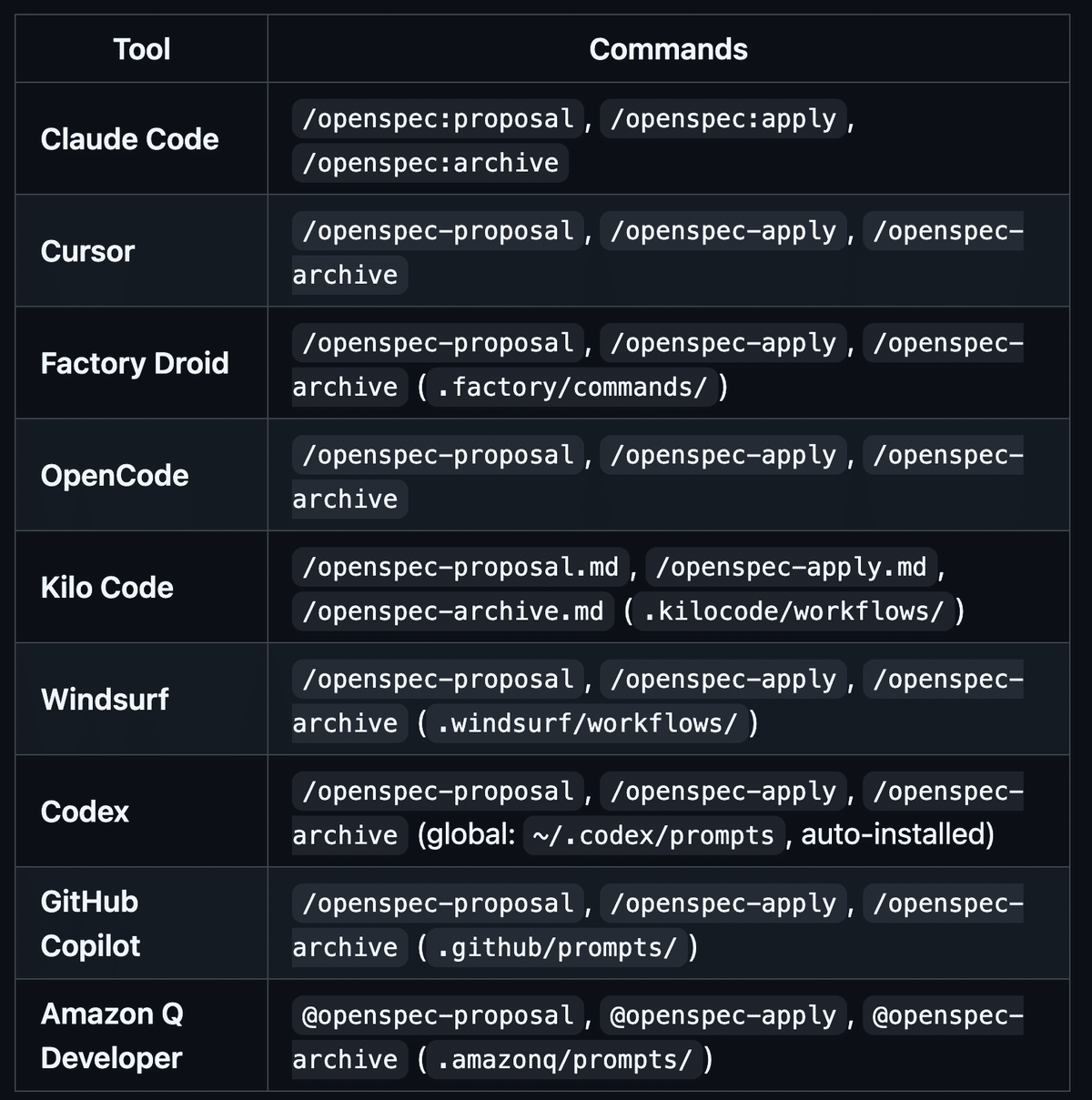Click the ~/.codex/prompts path snippet
1092x1100 pixels.
[x=653, y=836]
